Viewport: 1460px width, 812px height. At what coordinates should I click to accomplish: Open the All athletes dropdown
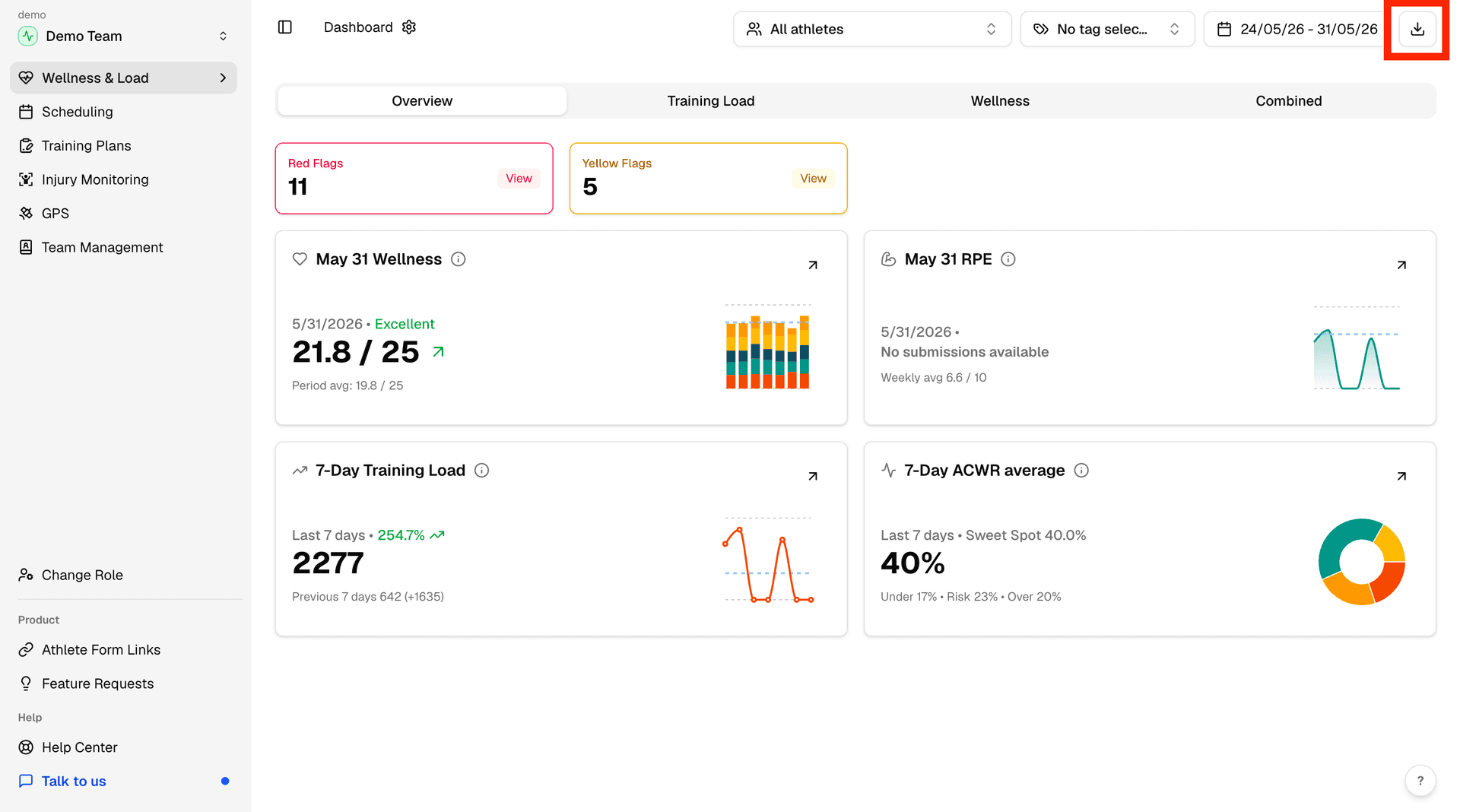click(872, 29)
